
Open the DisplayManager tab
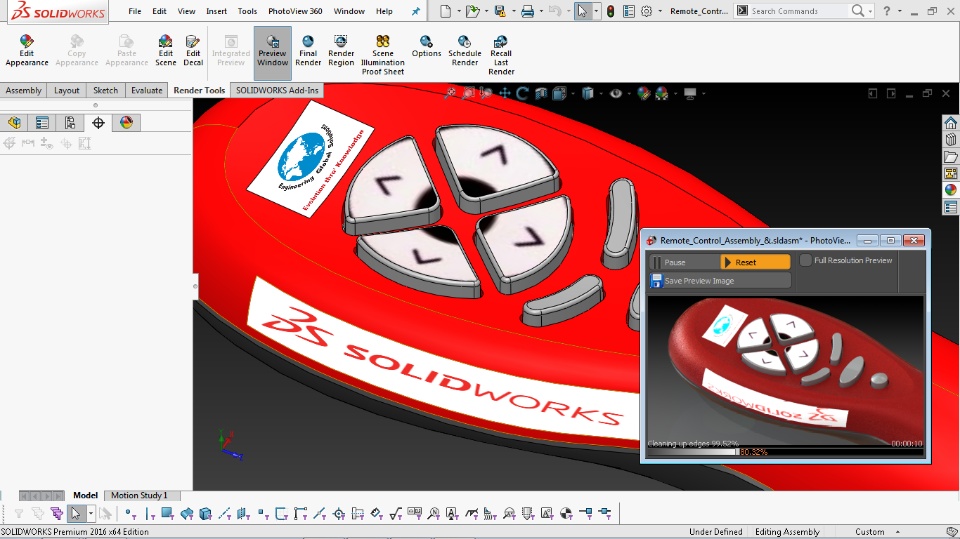tap(126, 122)
